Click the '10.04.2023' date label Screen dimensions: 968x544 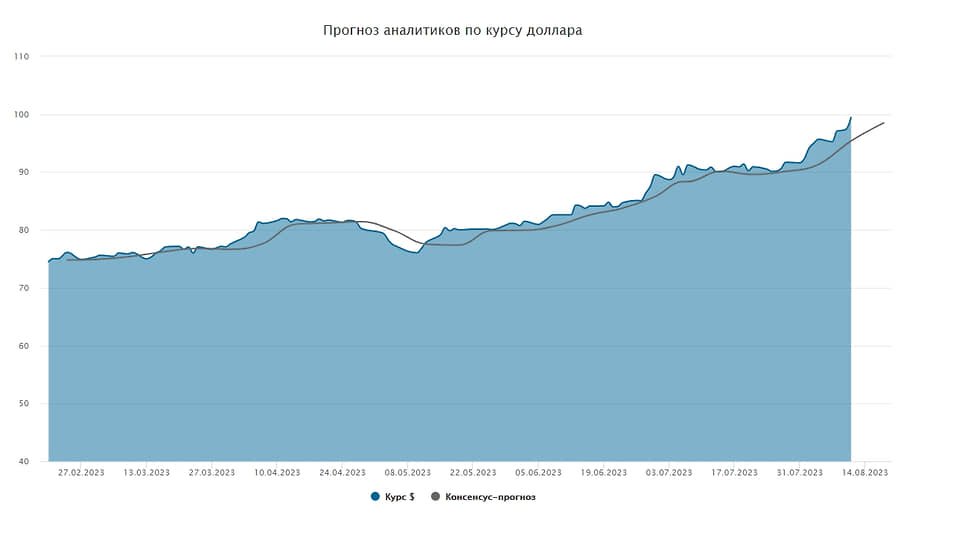coord(277,472)
